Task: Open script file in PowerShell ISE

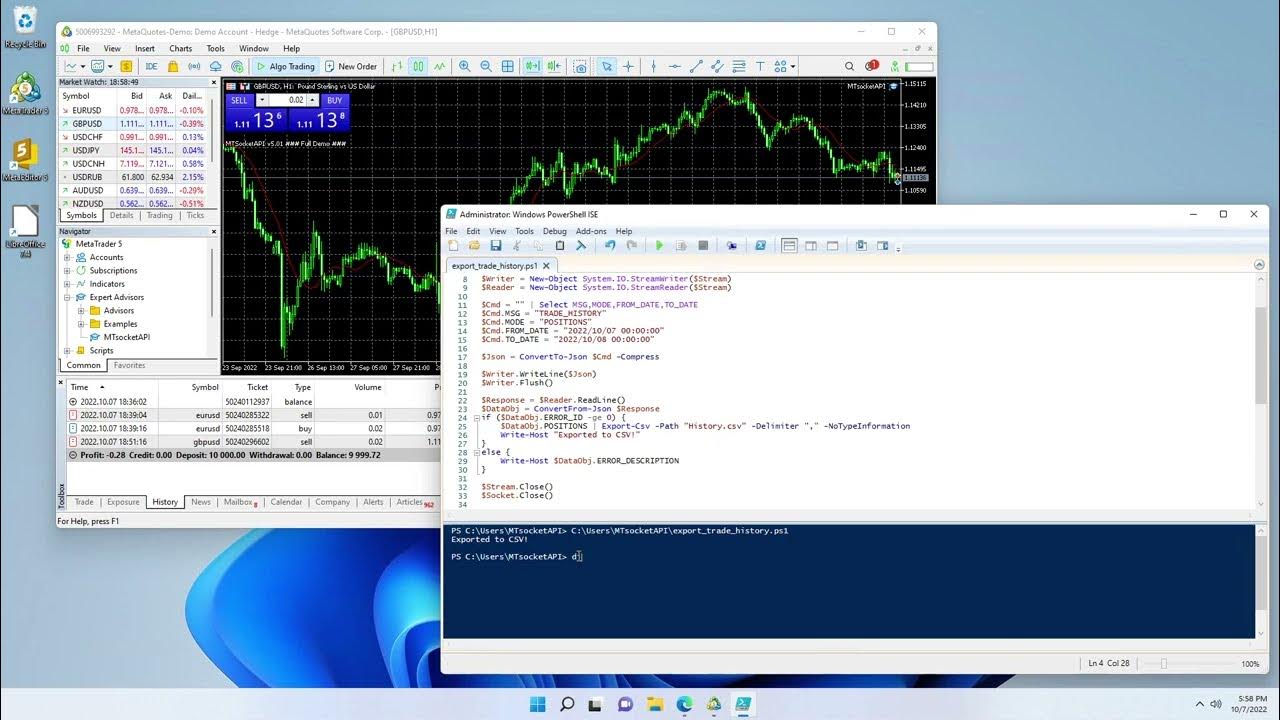Action: click(x=474, y=246)
